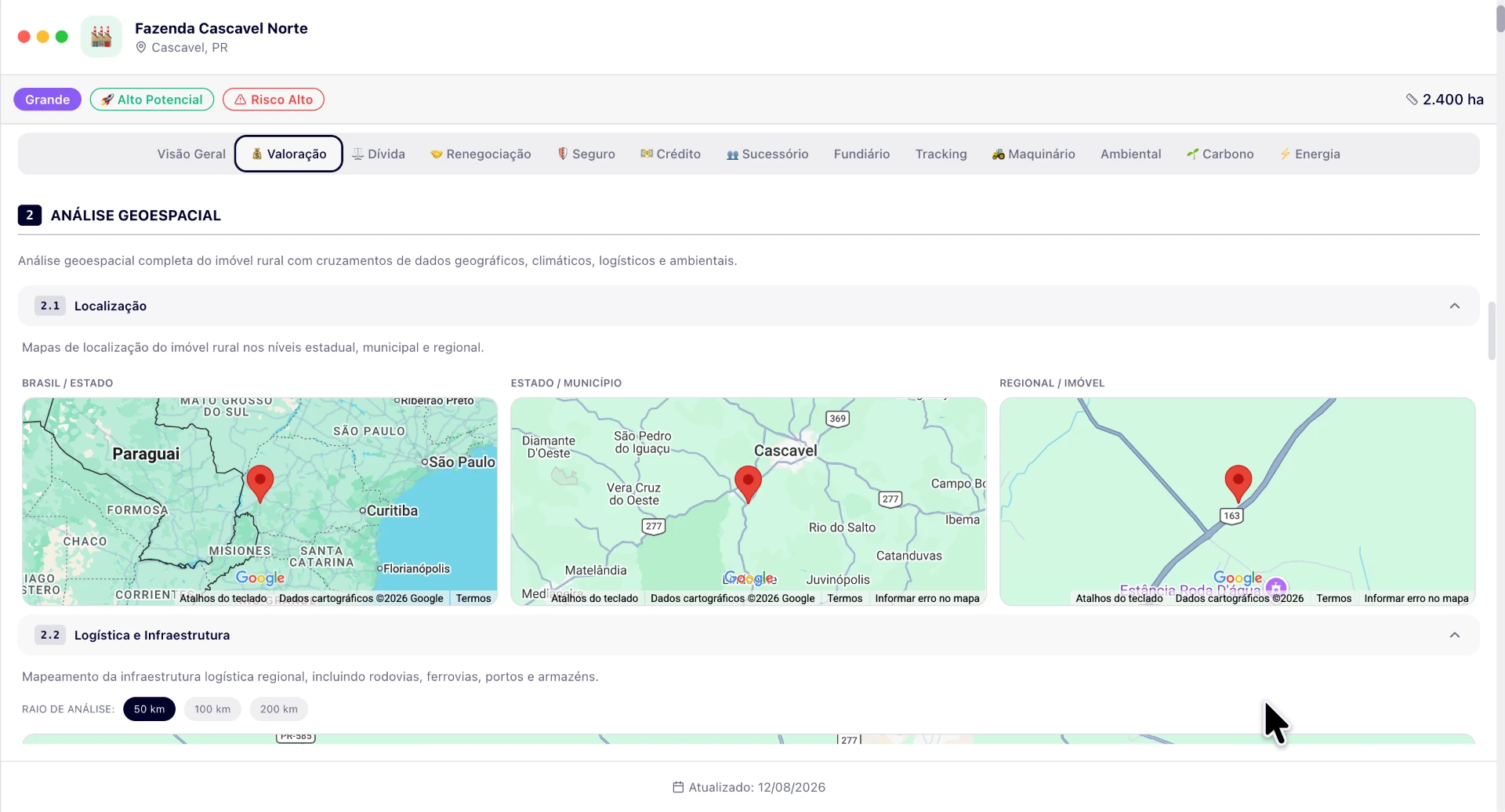Screen dimensions: 1505x812
Task: Click the red map marker on the Regional / Imóvel map
Action: (x=1238, y=484)
